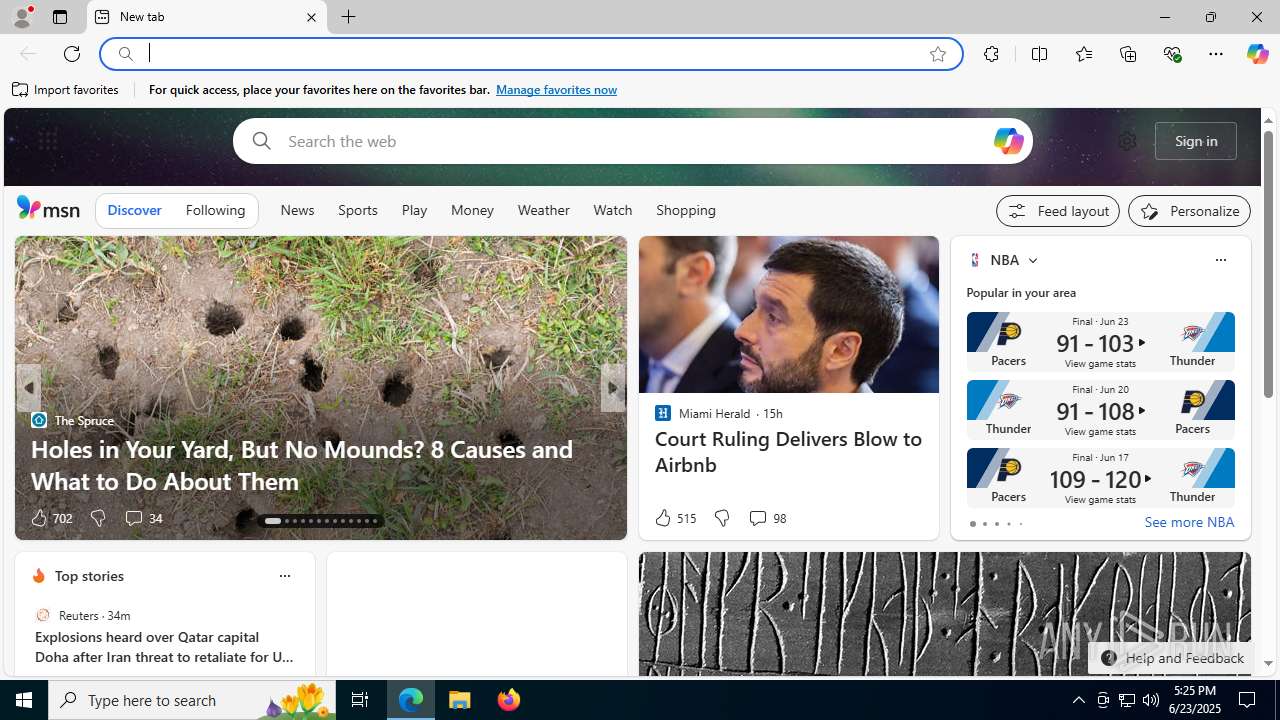
Task: Launch Firefox from the taskbar
Action: pos(509,700)
